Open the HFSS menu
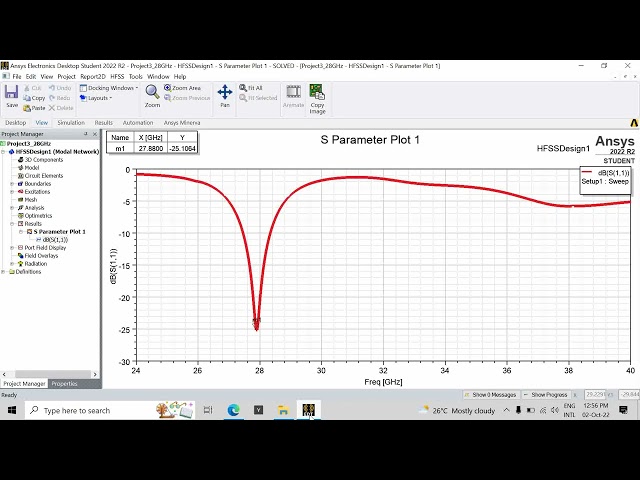640x480 pixels. coord(118,76)
